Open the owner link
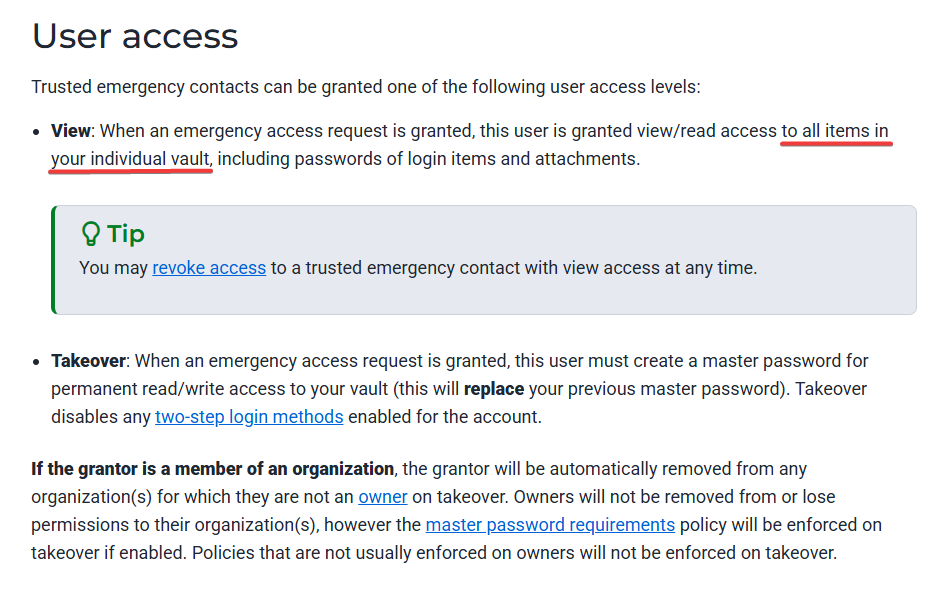Screen dimensions: 950x593 pos(382,497)
